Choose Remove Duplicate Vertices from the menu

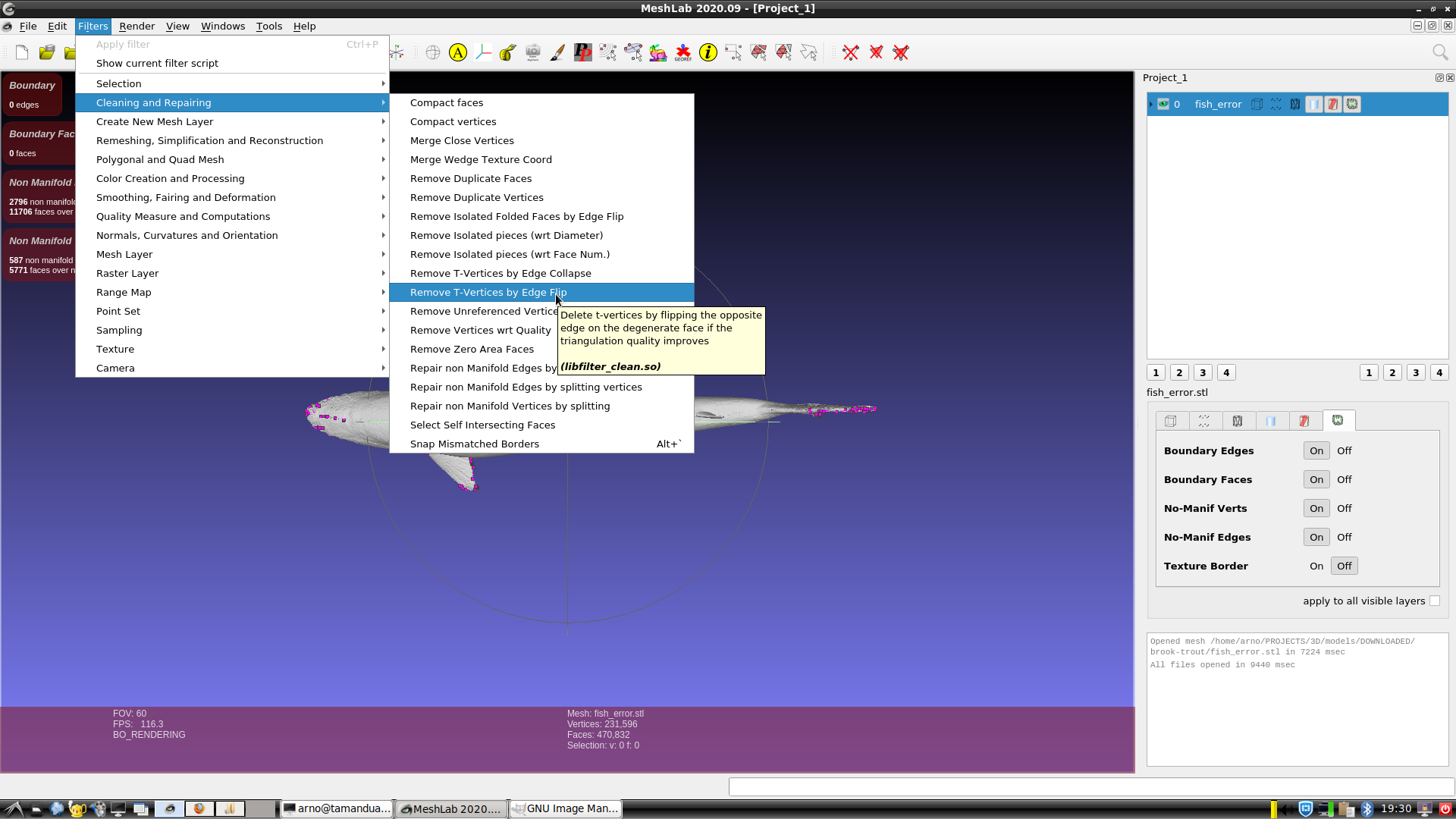pyautogui.click(x=476, y=197)
